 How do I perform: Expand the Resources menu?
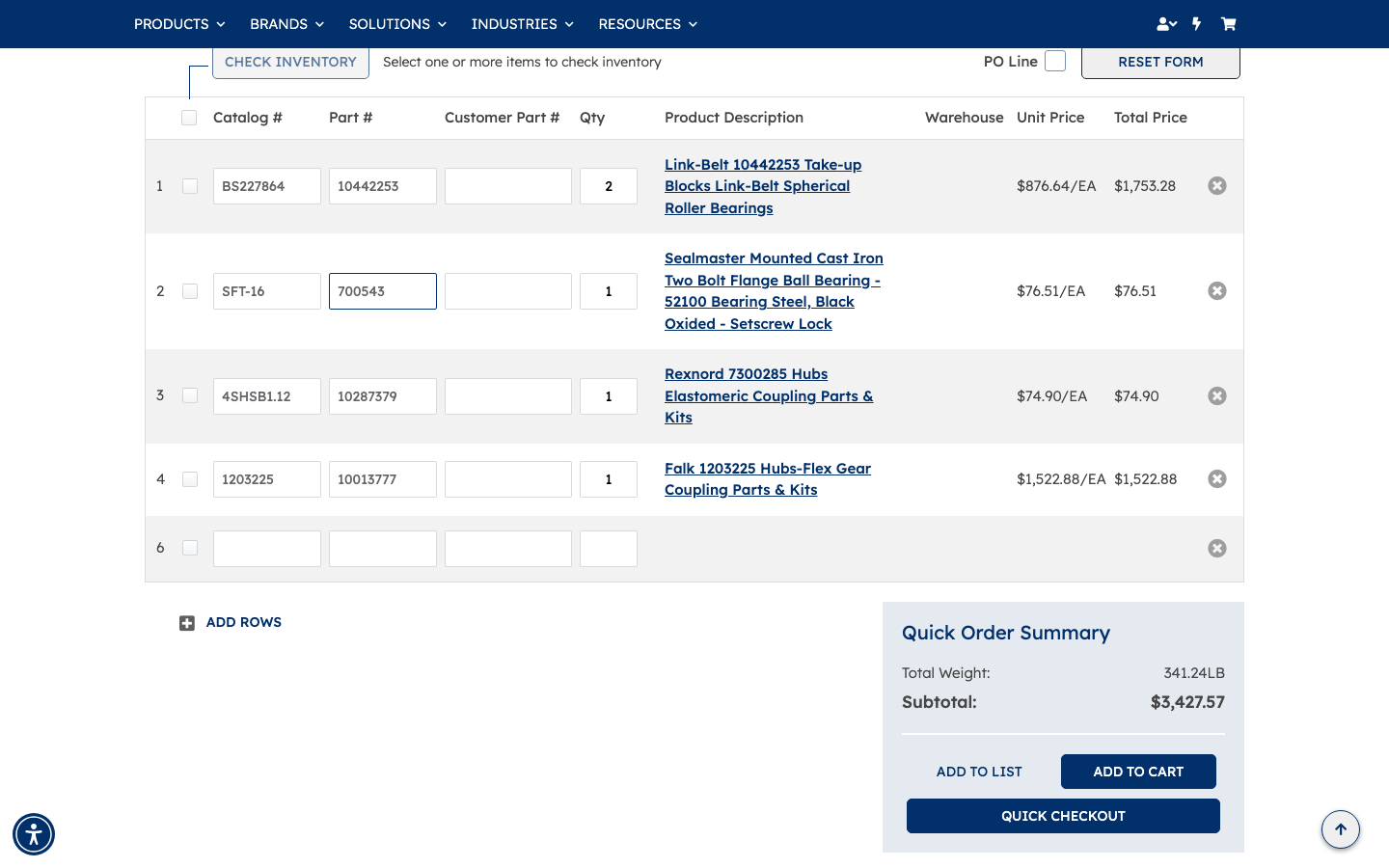pyautogui.click(x=647, y=24)
